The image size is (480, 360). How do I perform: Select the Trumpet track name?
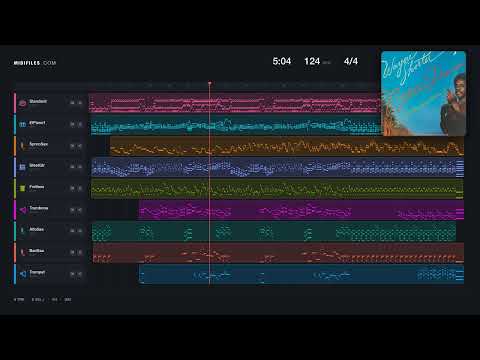[x=37, y=272]
